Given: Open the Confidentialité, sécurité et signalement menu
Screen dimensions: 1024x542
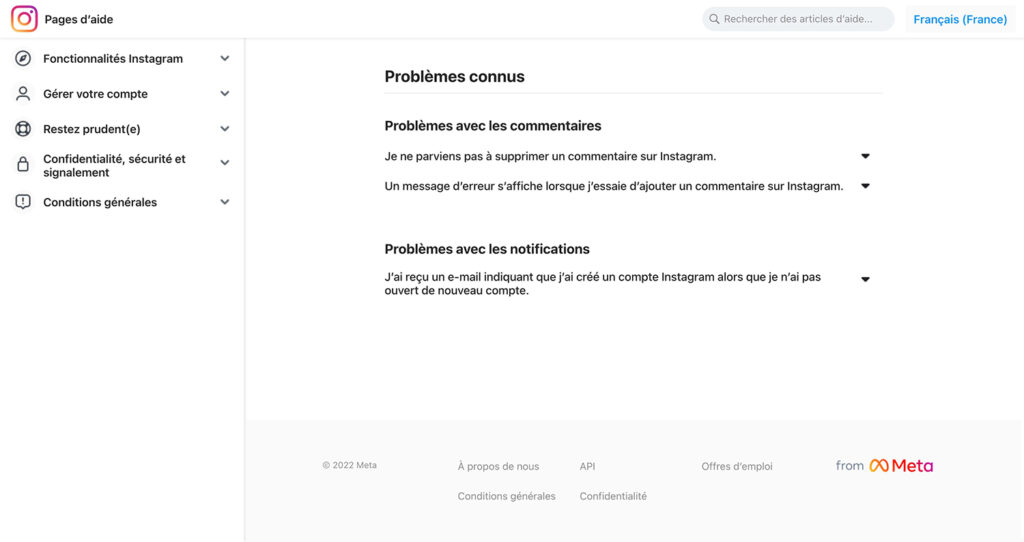Looking at the screenshot, I should [114, 165].
